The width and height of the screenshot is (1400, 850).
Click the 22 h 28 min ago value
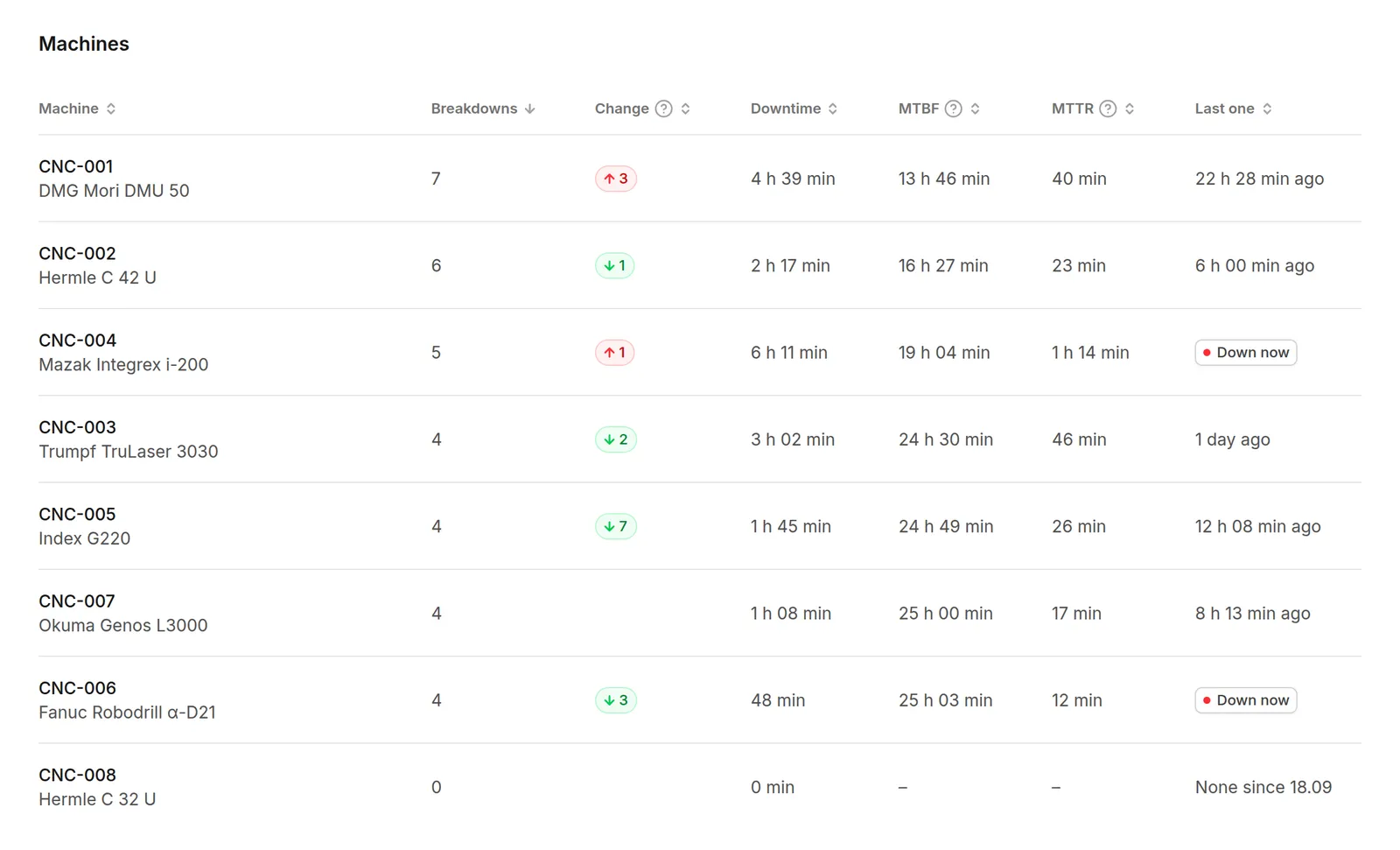pyautogui.click(x=1260, y=179)
